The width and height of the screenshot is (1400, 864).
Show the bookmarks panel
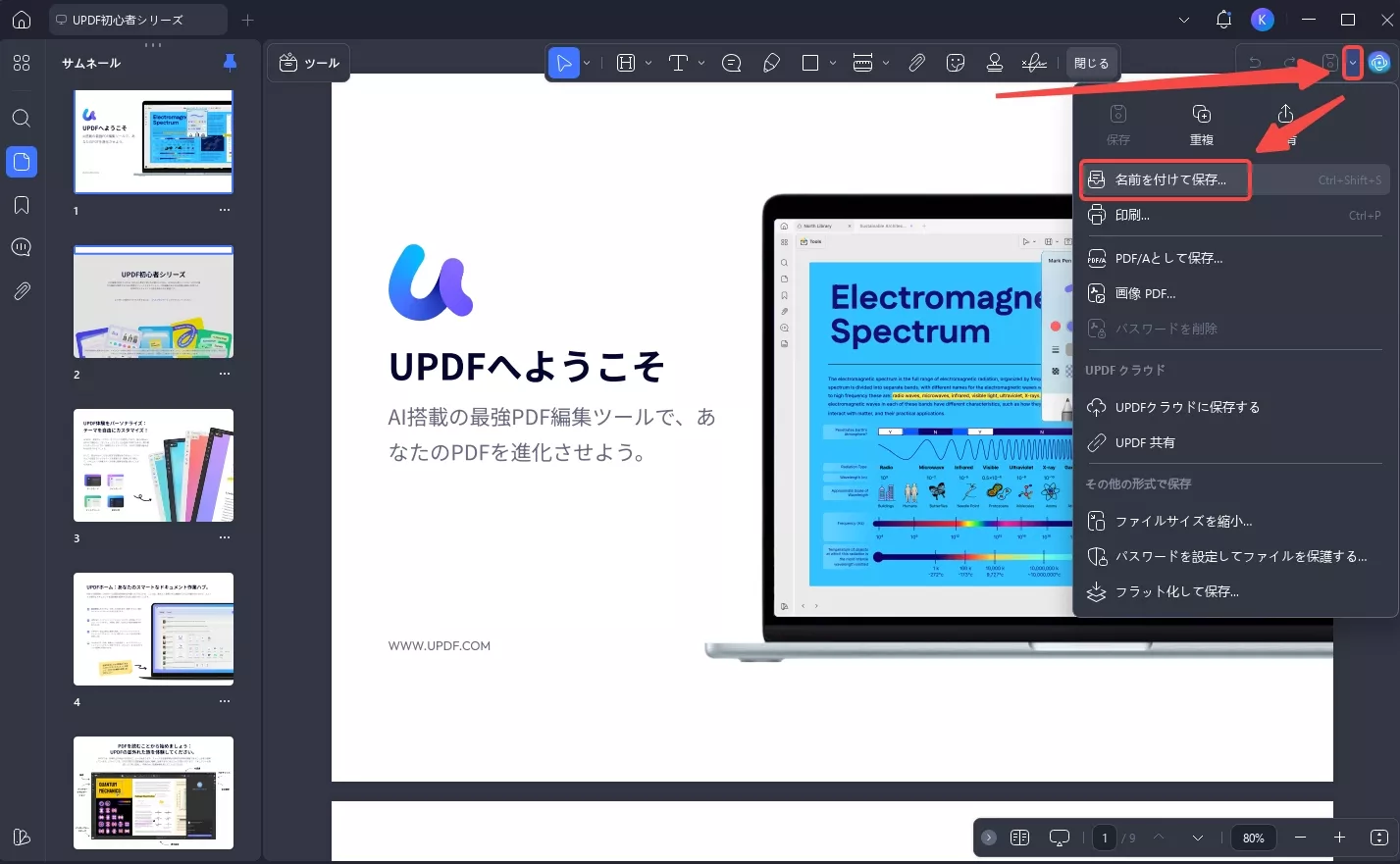click(x=22, y=205)
